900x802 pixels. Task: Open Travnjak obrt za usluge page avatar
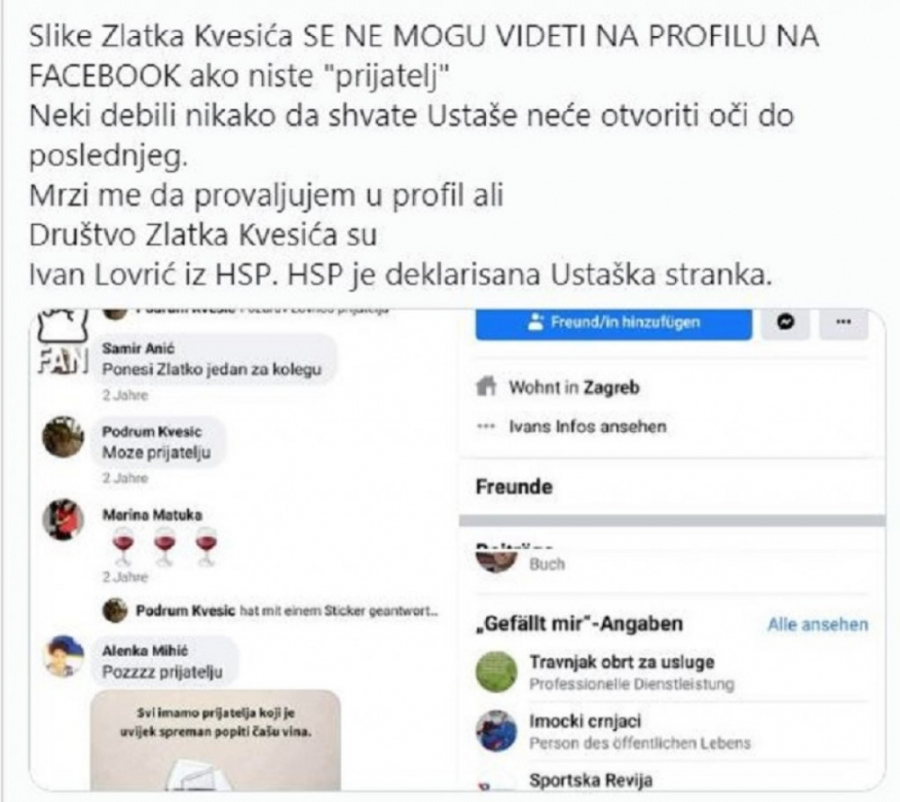click(x=496, y=672)
